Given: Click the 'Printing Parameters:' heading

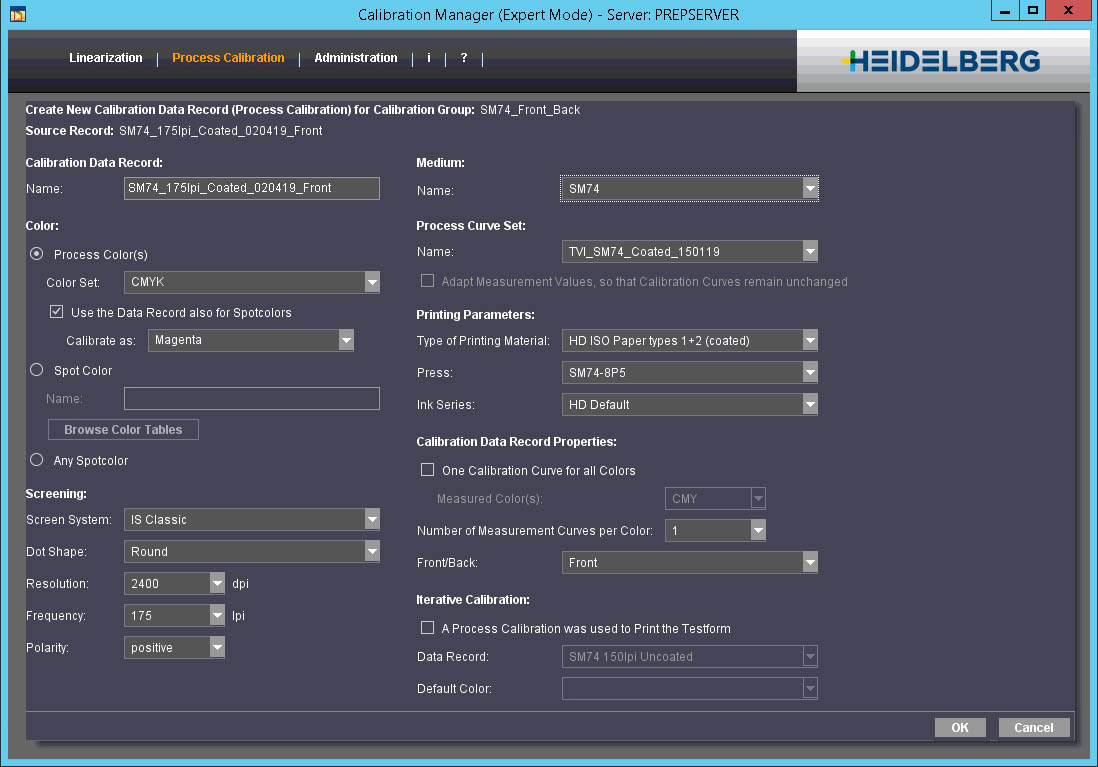Looking at the screenshot, I should [475, 315].
